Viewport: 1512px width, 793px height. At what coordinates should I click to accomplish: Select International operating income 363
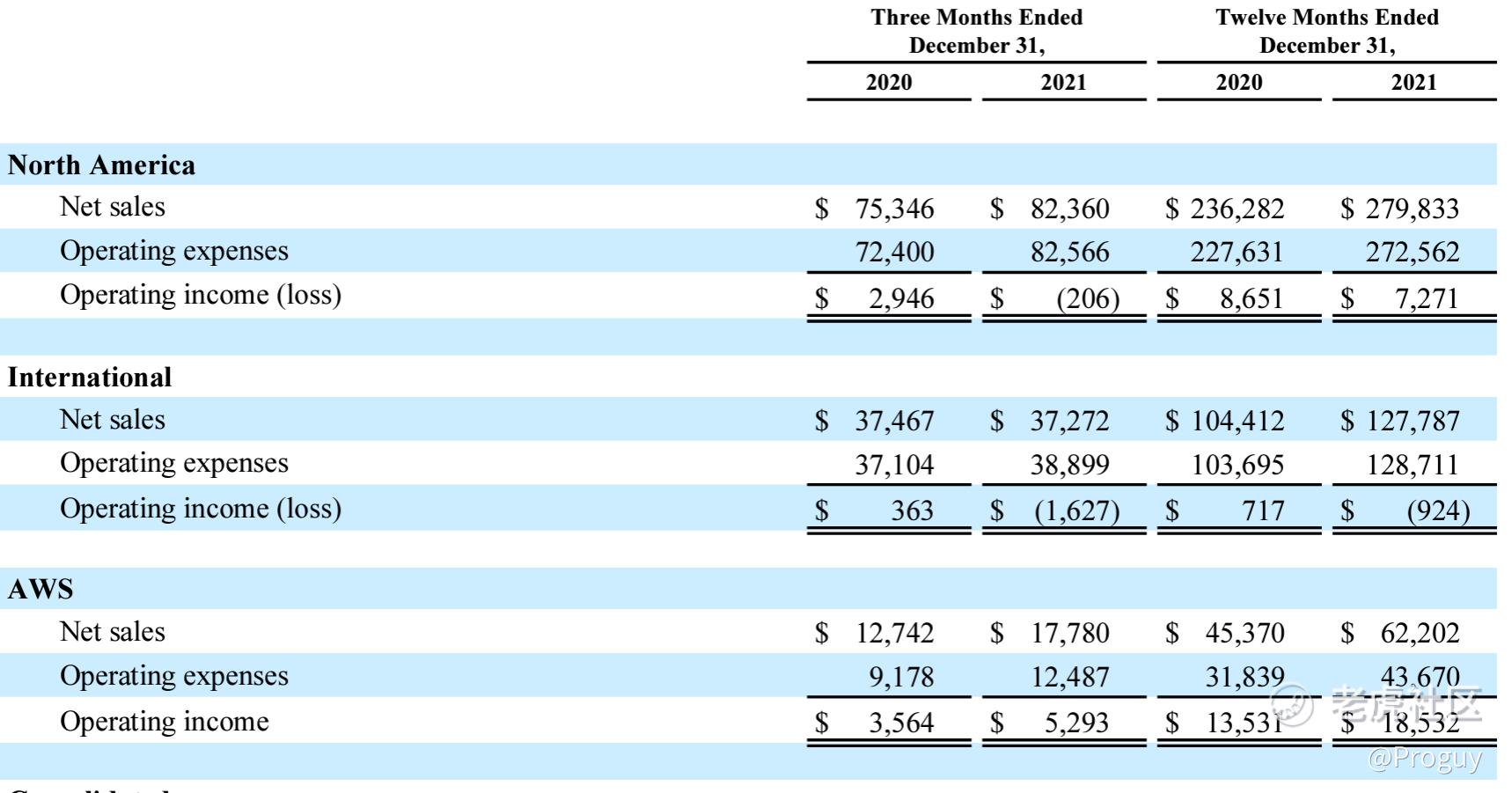(912, 510)
